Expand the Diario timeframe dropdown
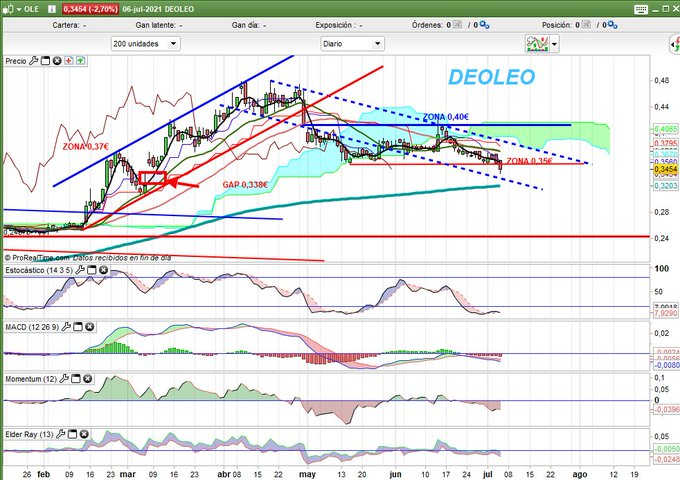The width and height of the screenshot is (680, 480). pos(351,44)
